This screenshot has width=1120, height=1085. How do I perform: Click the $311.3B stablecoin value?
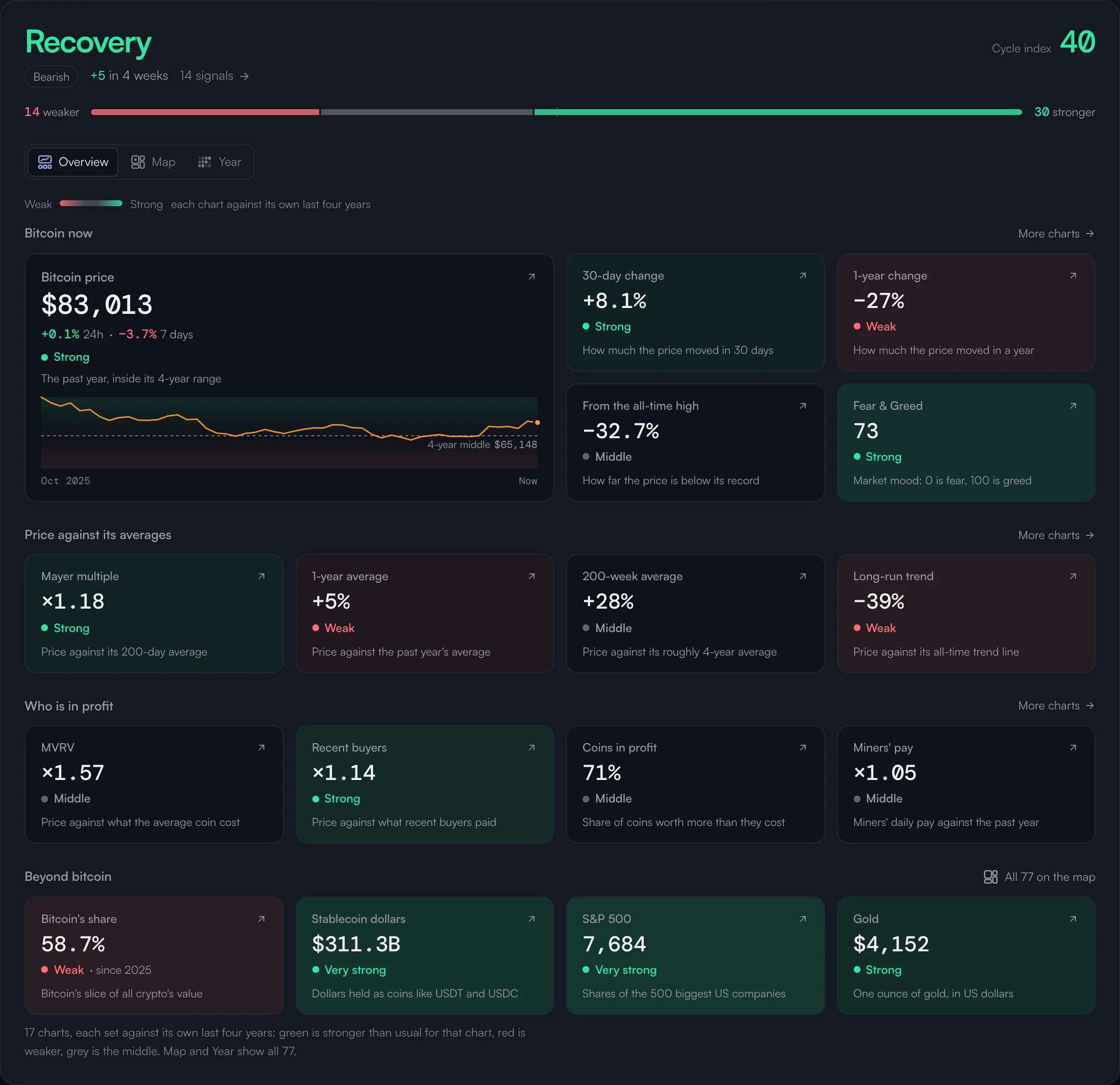(x=356, y=944)
